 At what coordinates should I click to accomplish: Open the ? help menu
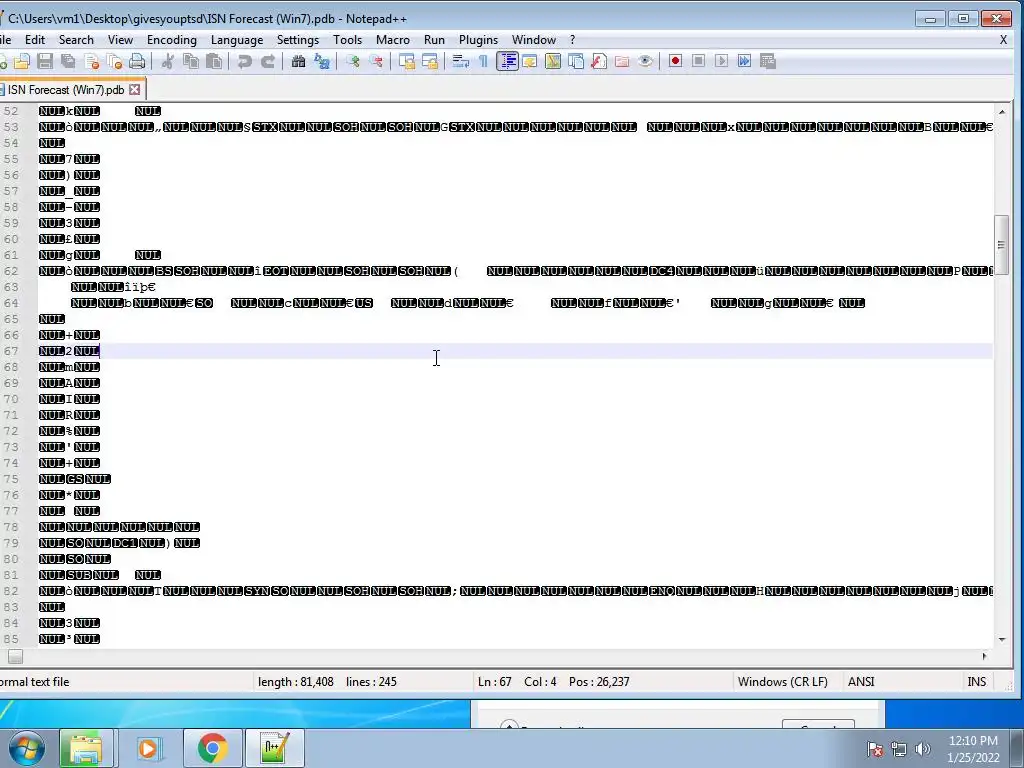(x=573, y=40)
